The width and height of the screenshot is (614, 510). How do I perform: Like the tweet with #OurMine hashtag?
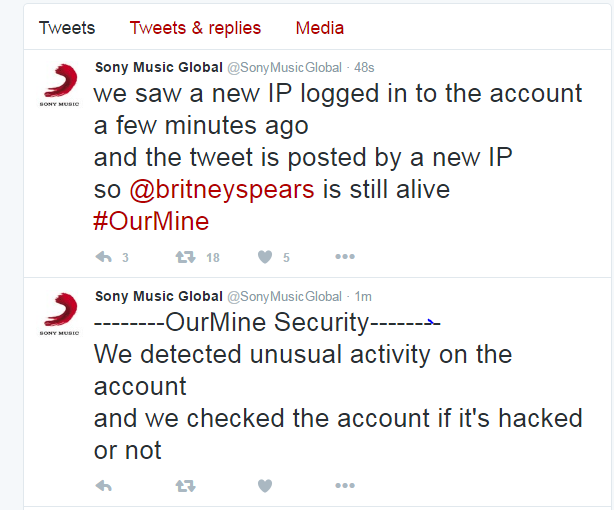coord(265,257)
